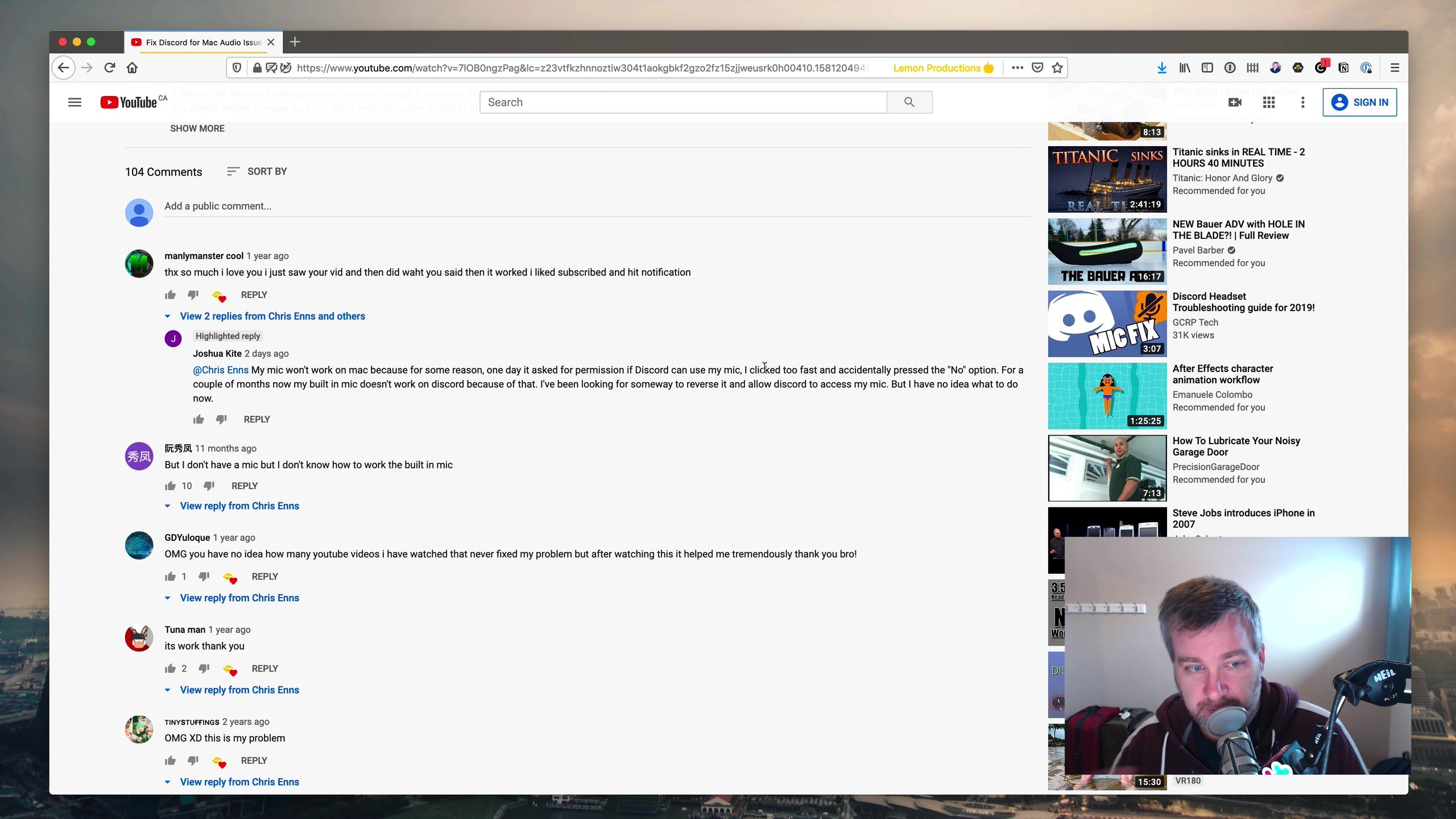Image resolution: width=1456 pixels, height=819 pixels.
Task: Dislike TINYSTUFFINGS's comment
Action: [193, 760]
